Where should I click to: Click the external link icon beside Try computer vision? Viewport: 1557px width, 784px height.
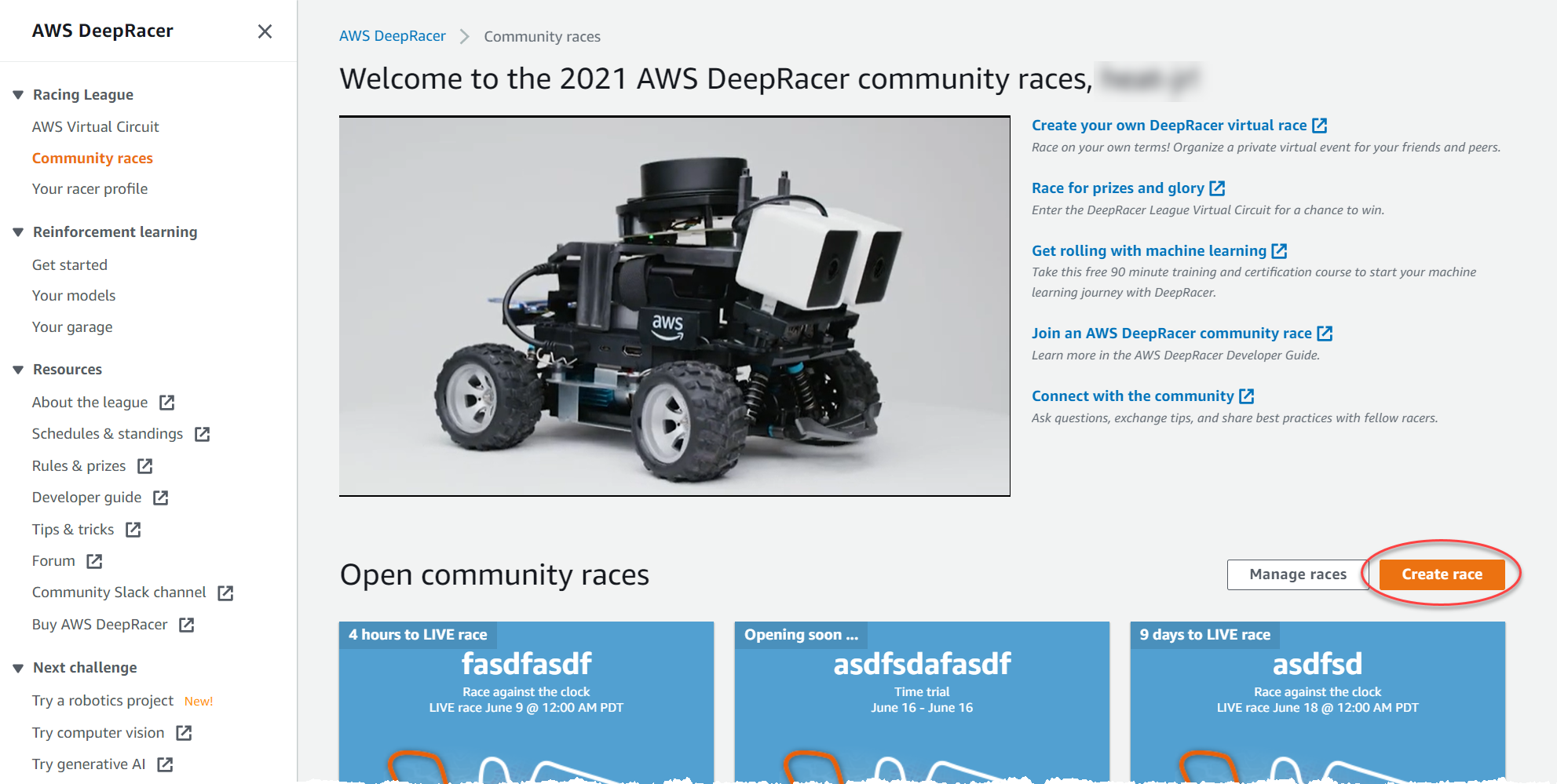185,733
